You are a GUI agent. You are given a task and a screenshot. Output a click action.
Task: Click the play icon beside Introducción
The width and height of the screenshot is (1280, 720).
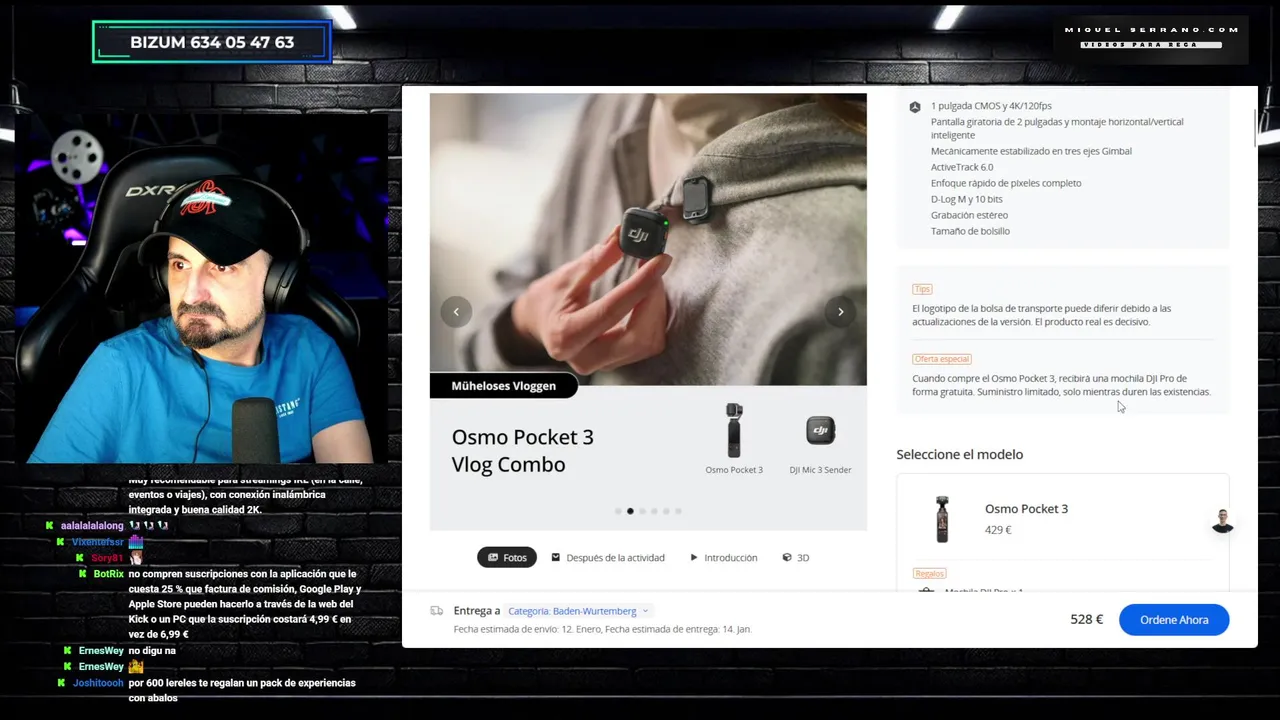[x=694, y=557]
